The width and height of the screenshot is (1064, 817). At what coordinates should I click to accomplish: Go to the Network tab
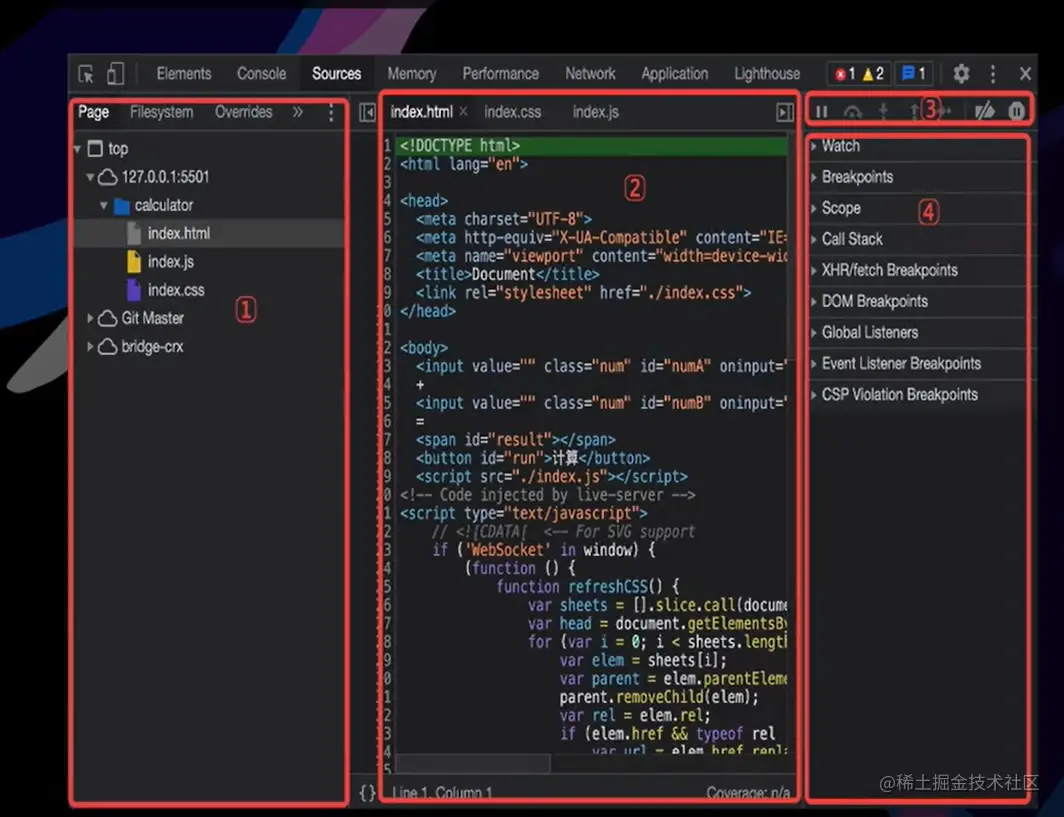pos(590,74)
